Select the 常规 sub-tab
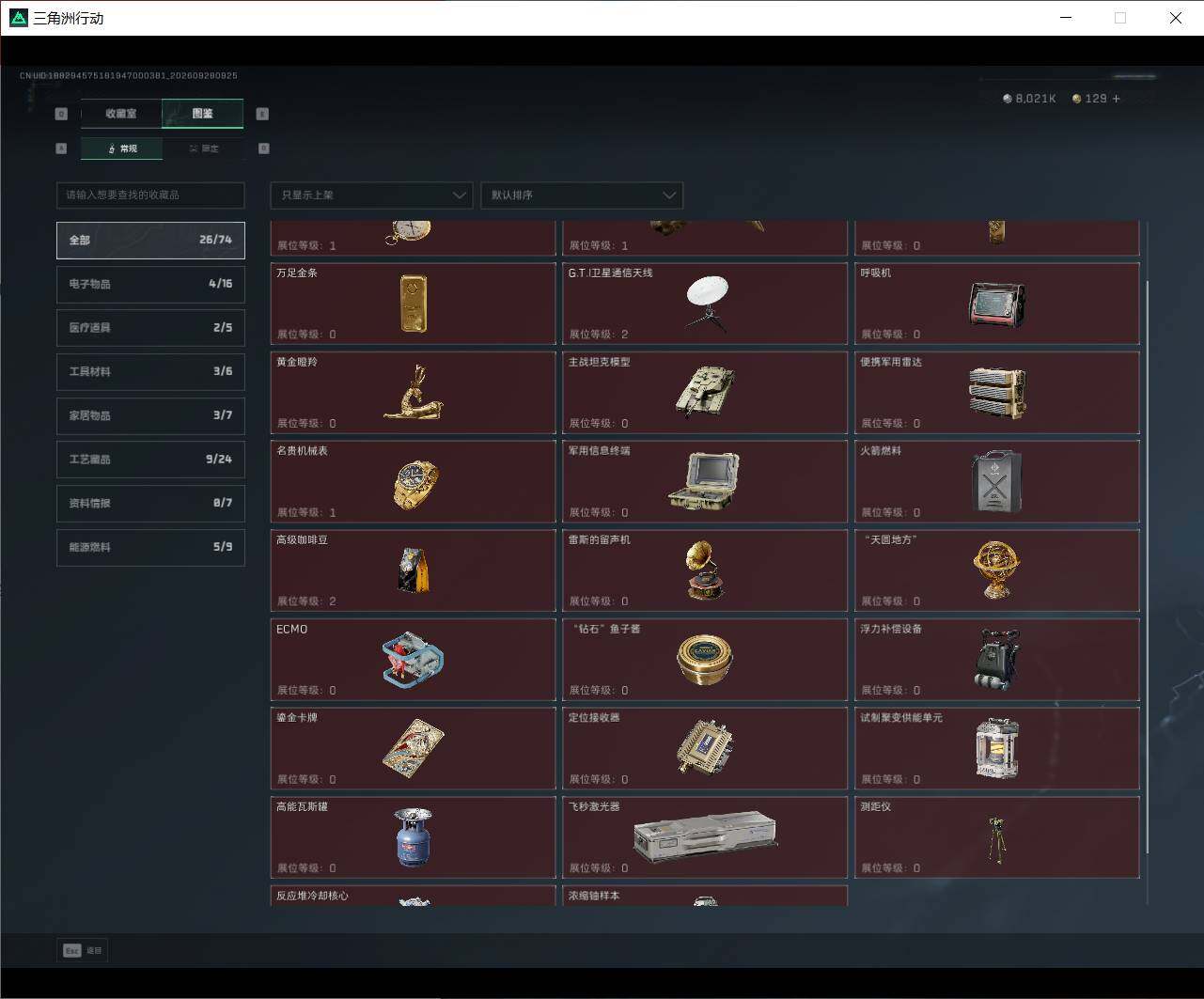Screen dimensions: 1204x999 point(121,148)
